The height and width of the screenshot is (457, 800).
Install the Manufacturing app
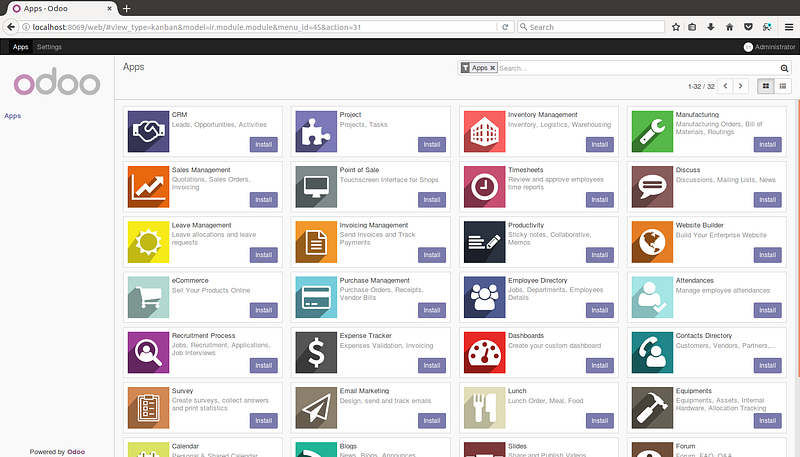coord(767,144)
